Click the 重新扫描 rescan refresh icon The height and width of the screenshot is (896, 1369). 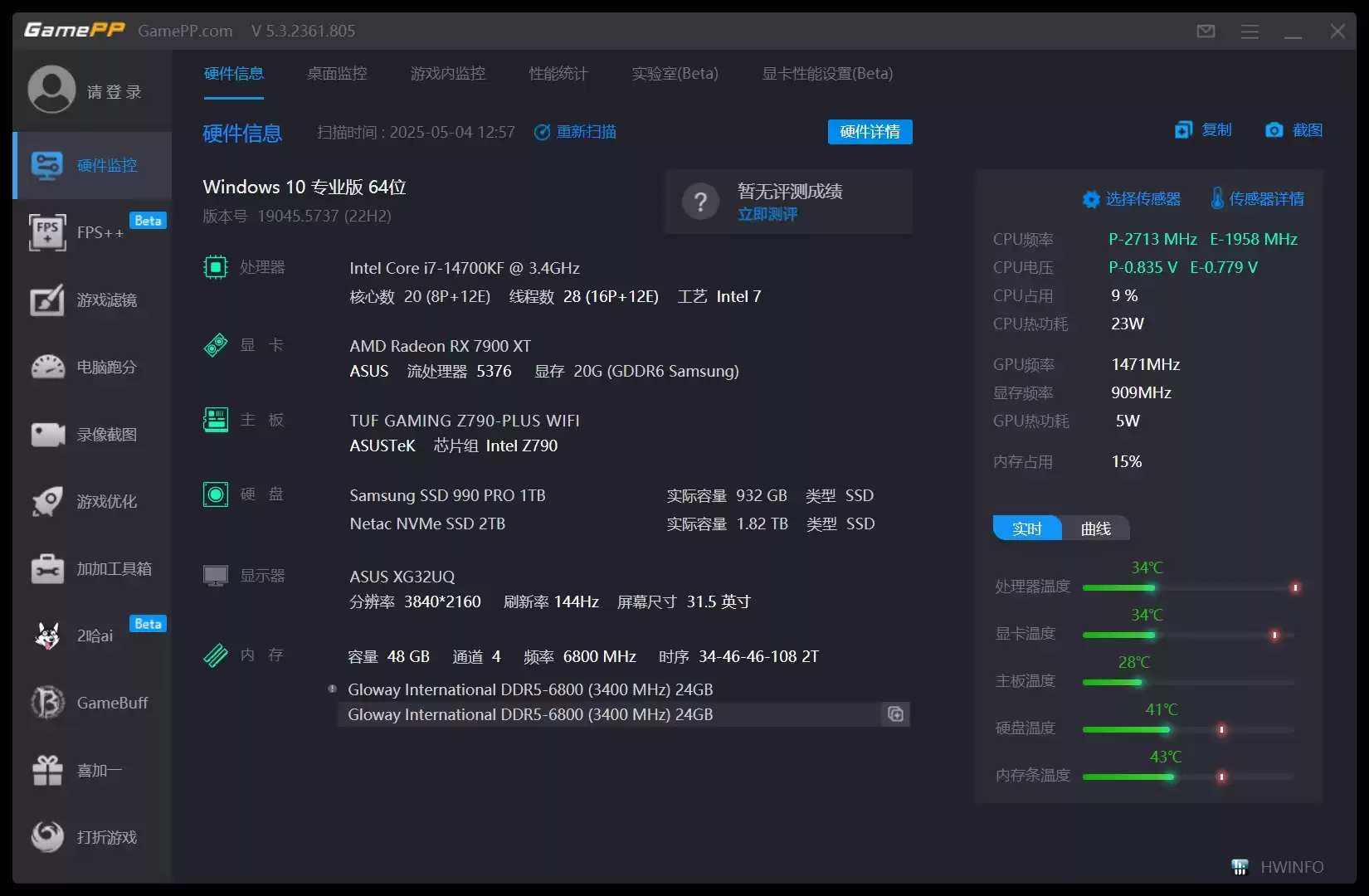click(x=542, y=132)
